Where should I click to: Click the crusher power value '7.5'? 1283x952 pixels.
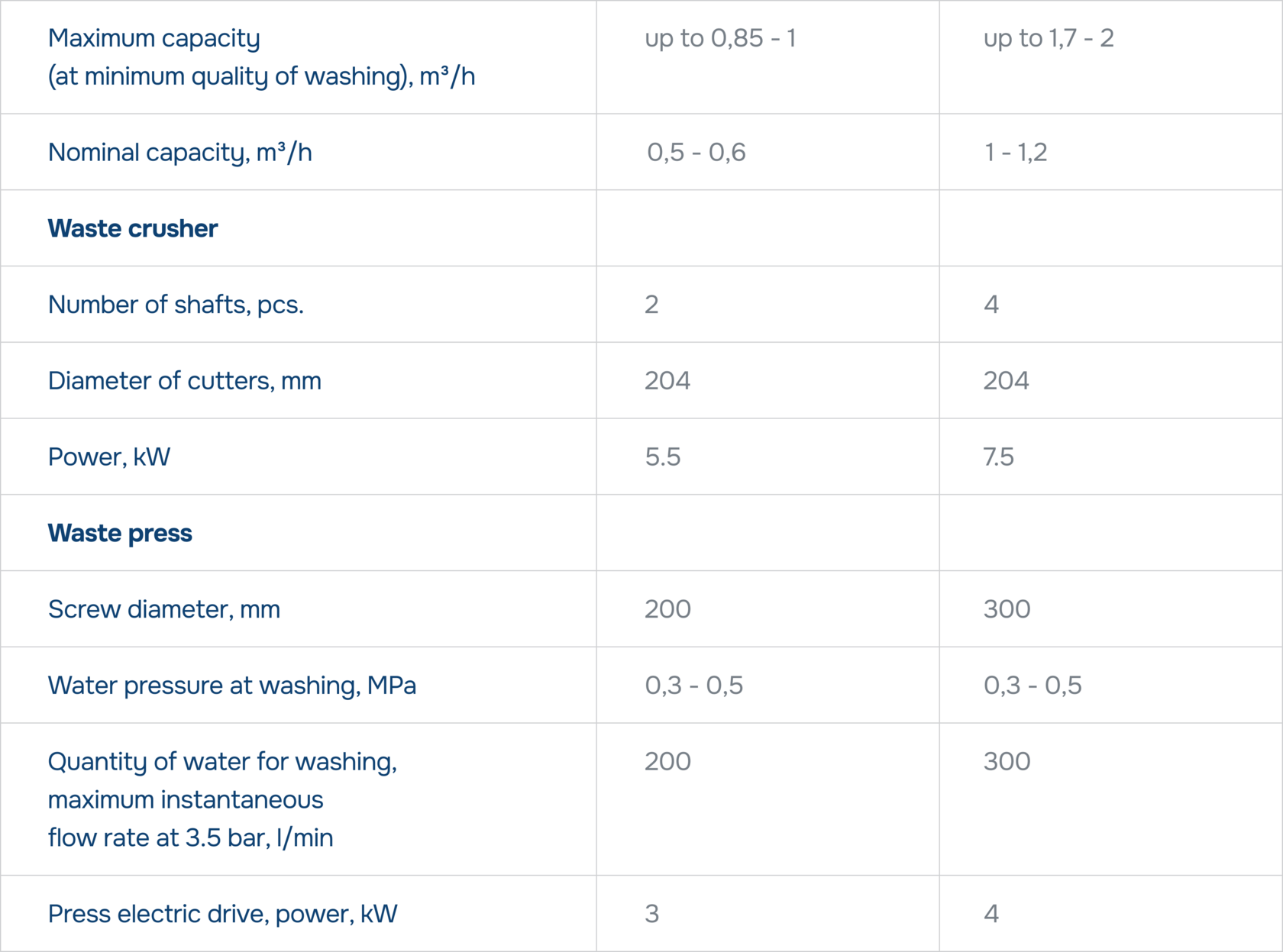tap(999, 457)
